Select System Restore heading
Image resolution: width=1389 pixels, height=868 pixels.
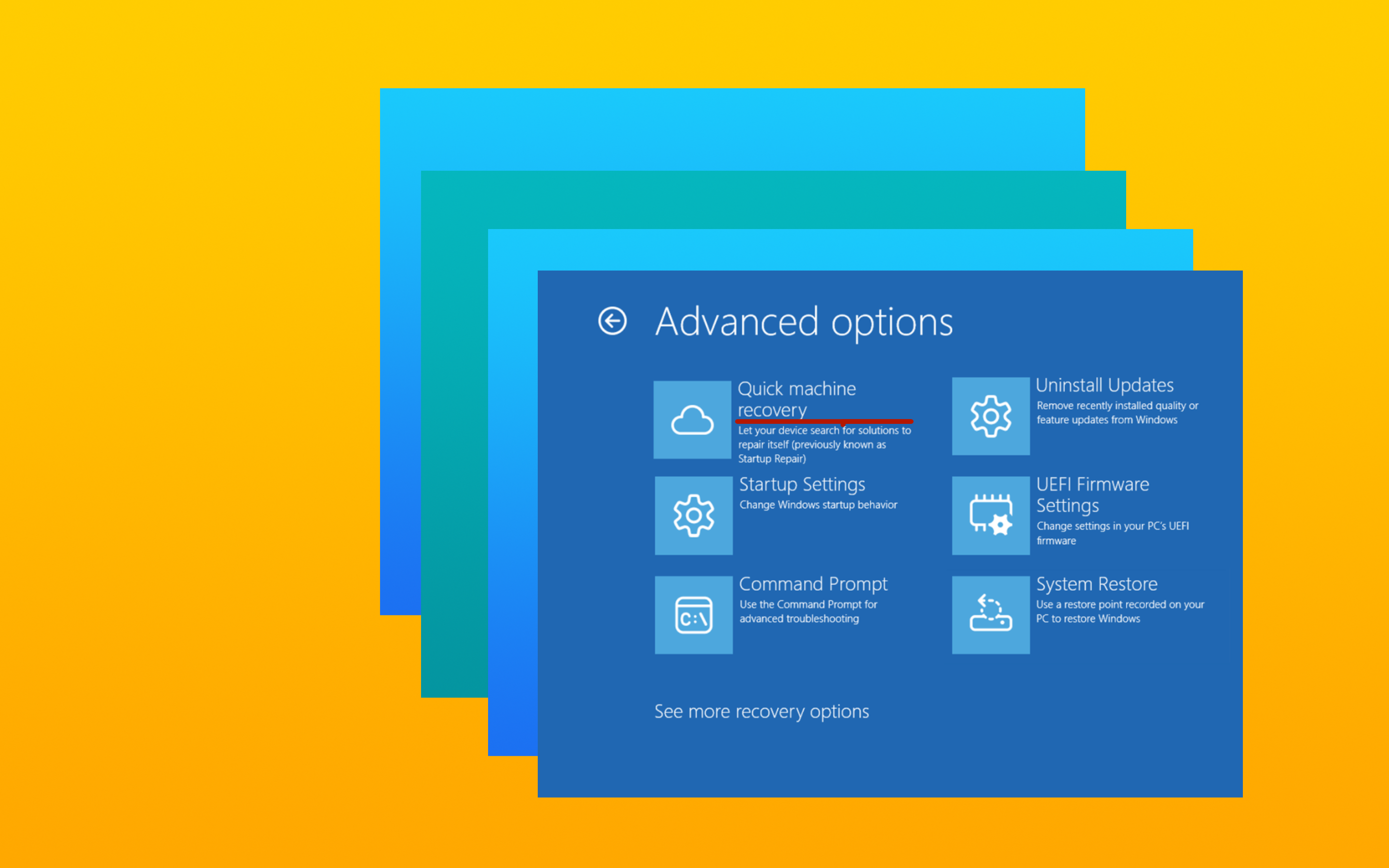pos(1096,584)
